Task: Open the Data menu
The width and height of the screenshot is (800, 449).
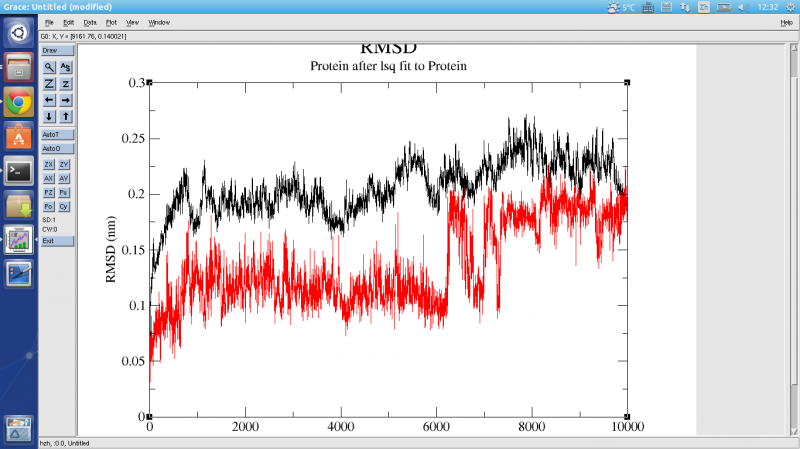Action: pyautogui.click(x=90, y=22)
